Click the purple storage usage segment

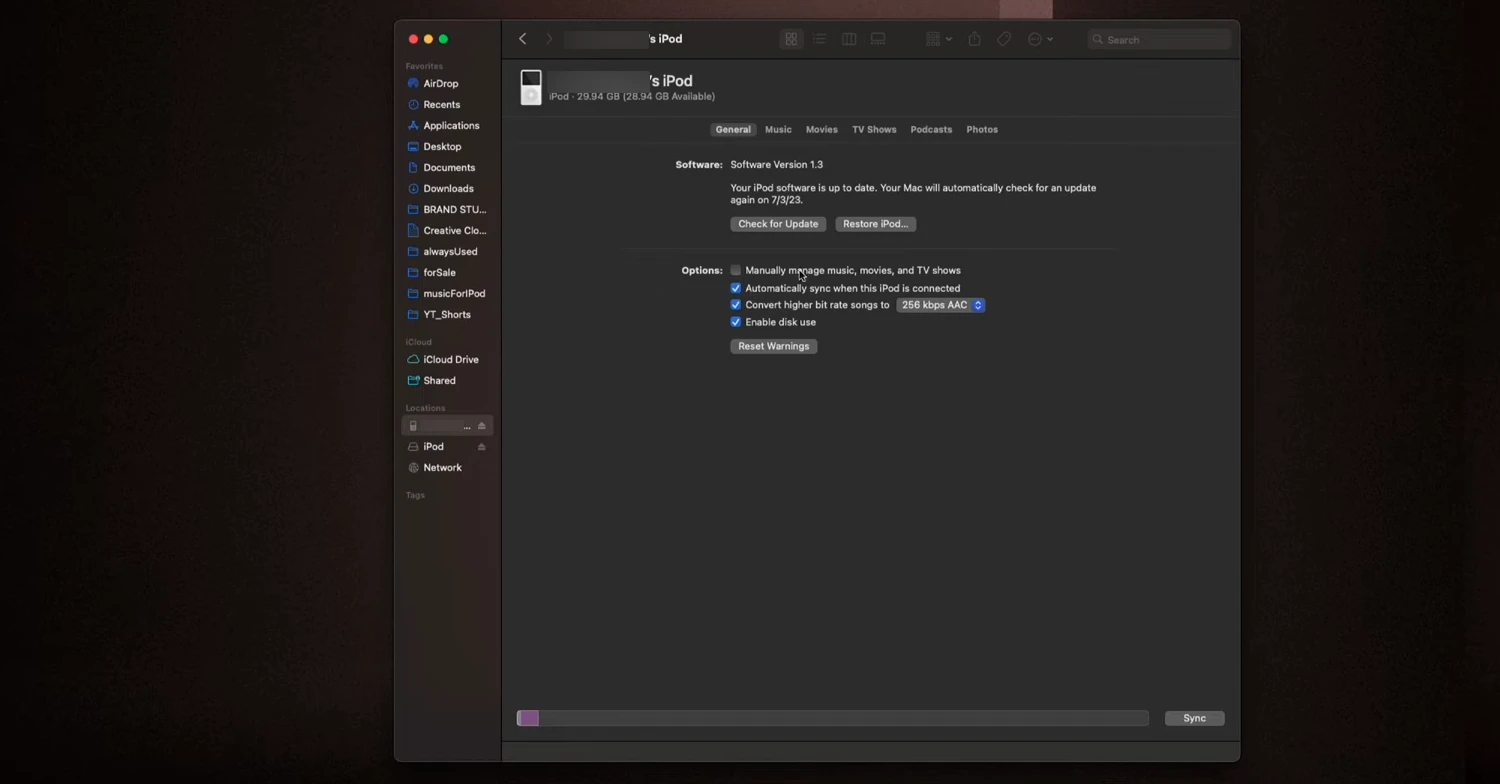click(x=528, y=718)
